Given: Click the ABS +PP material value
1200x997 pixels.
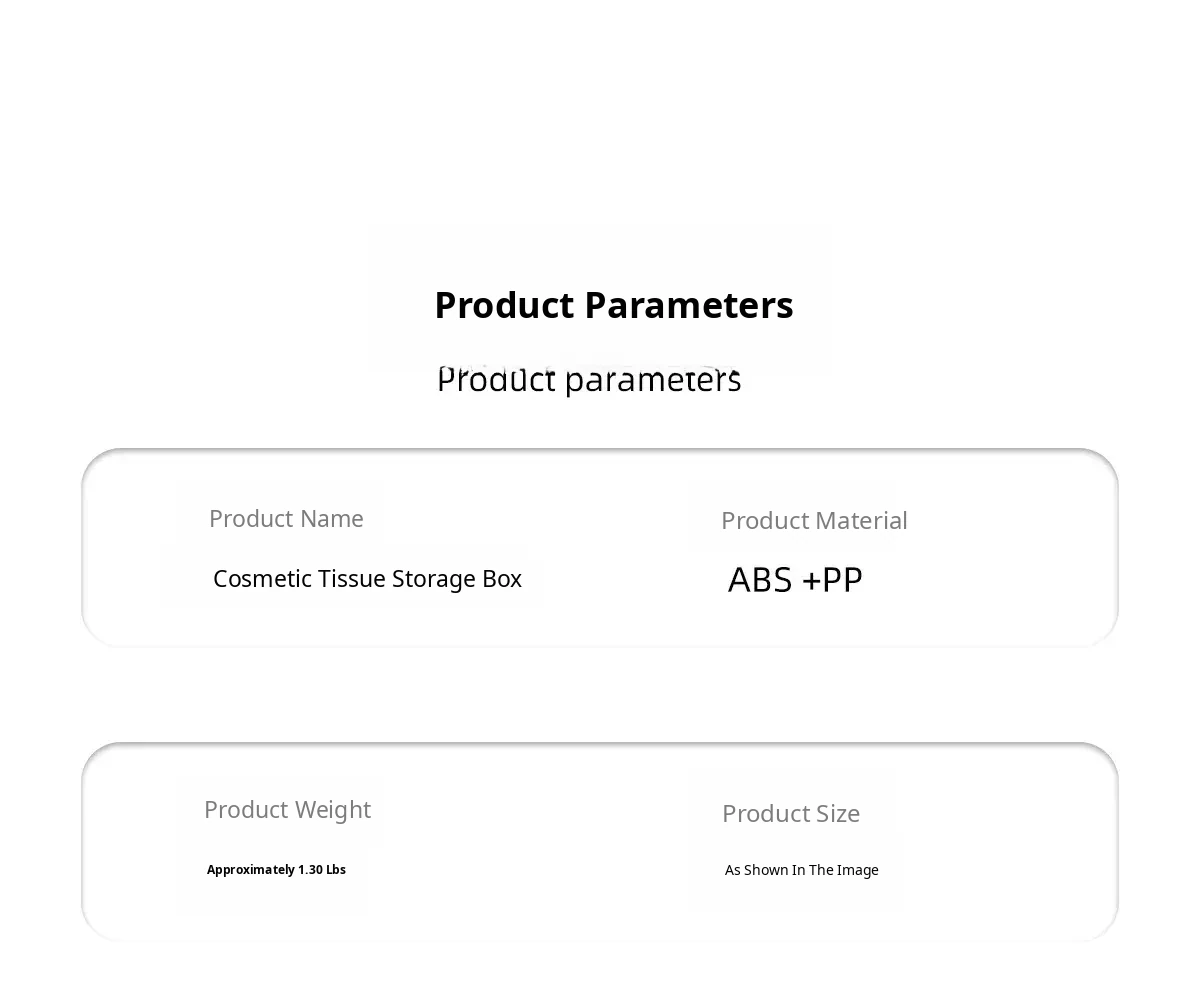Looking at the screenshot, I should click(x=795, y=580).
